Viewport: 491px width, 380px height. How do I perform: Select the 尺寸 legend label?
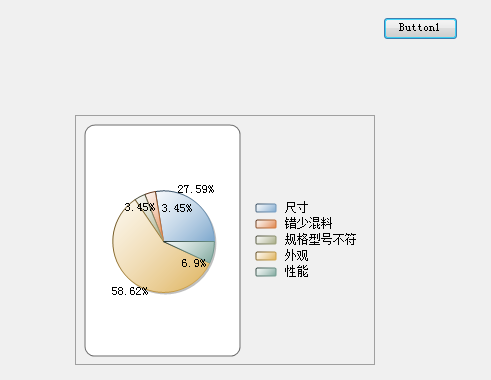[x=296, y=208]
